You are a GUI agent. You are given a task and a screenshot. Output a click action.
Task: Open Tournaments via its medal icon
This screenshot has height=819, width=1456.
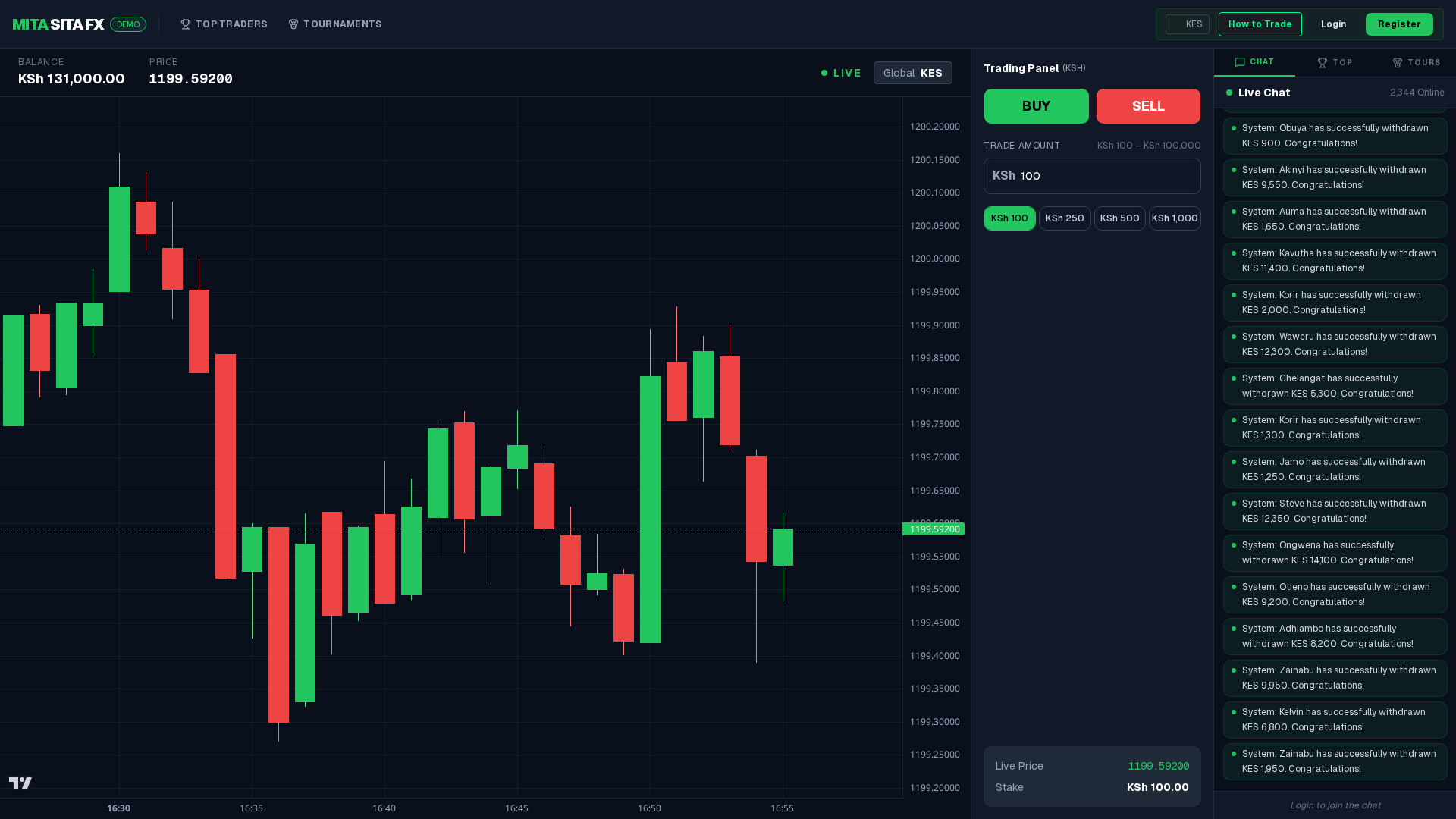coord(293,24)
